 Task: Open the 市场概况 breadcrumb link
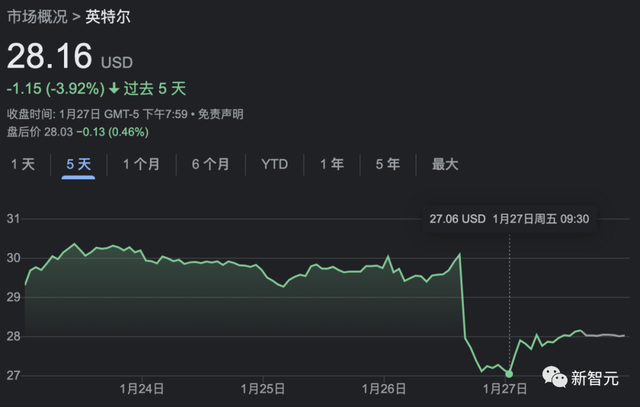click(x=37, y=17)
